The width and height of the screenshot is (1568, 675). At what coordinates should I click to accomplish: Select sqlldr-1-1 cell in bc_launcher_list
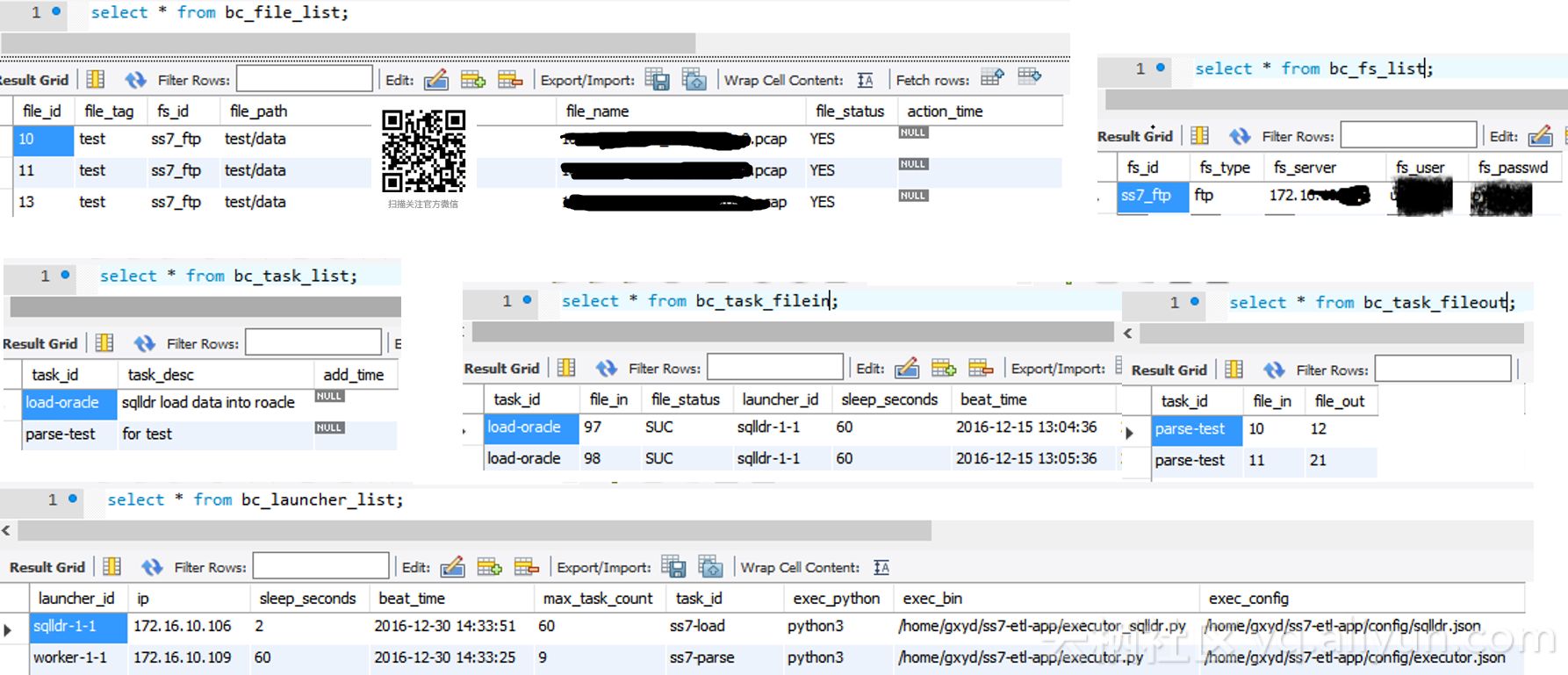77,627
